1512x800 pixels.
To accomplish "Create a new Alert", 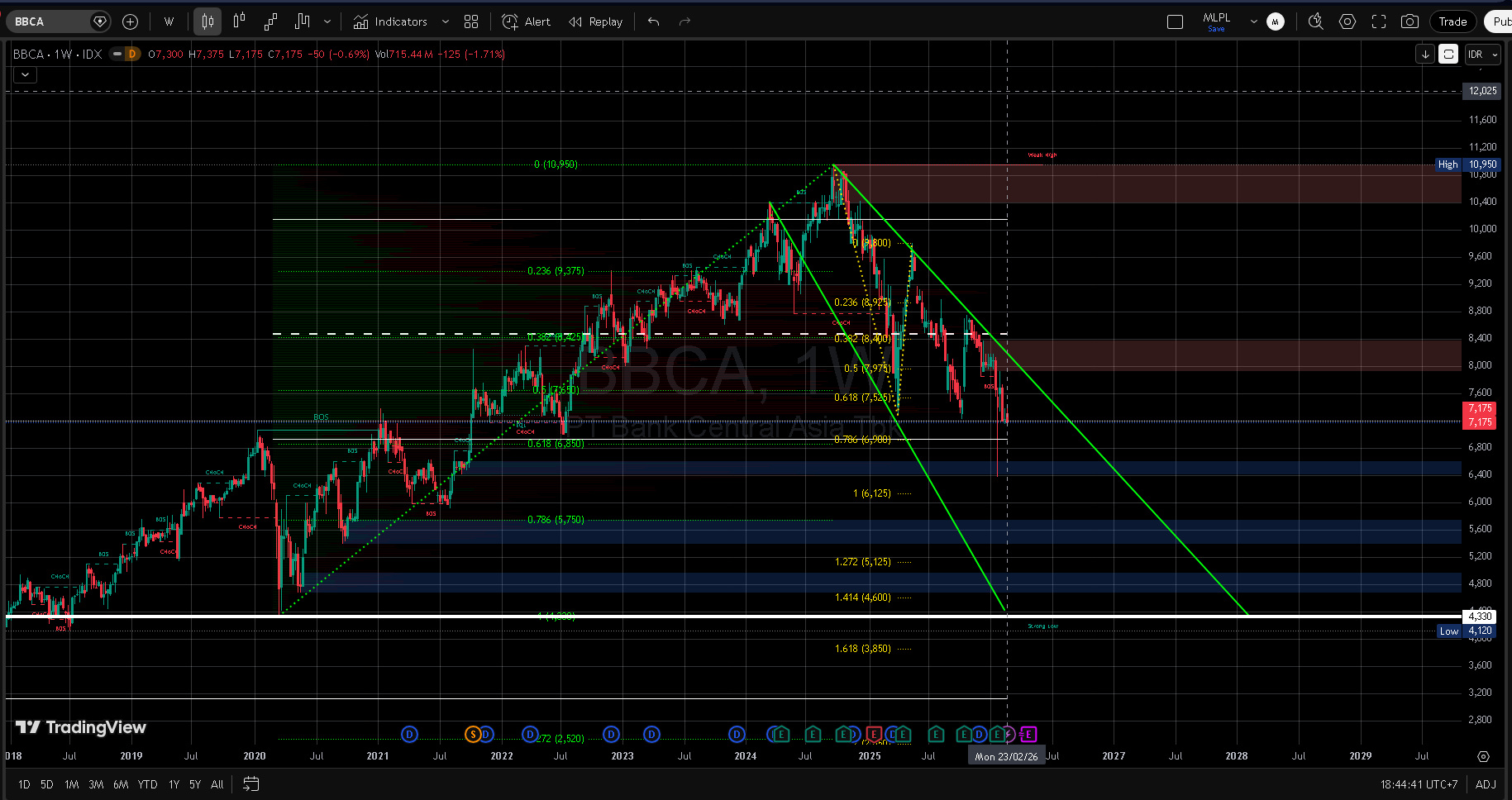I will 527,21.
